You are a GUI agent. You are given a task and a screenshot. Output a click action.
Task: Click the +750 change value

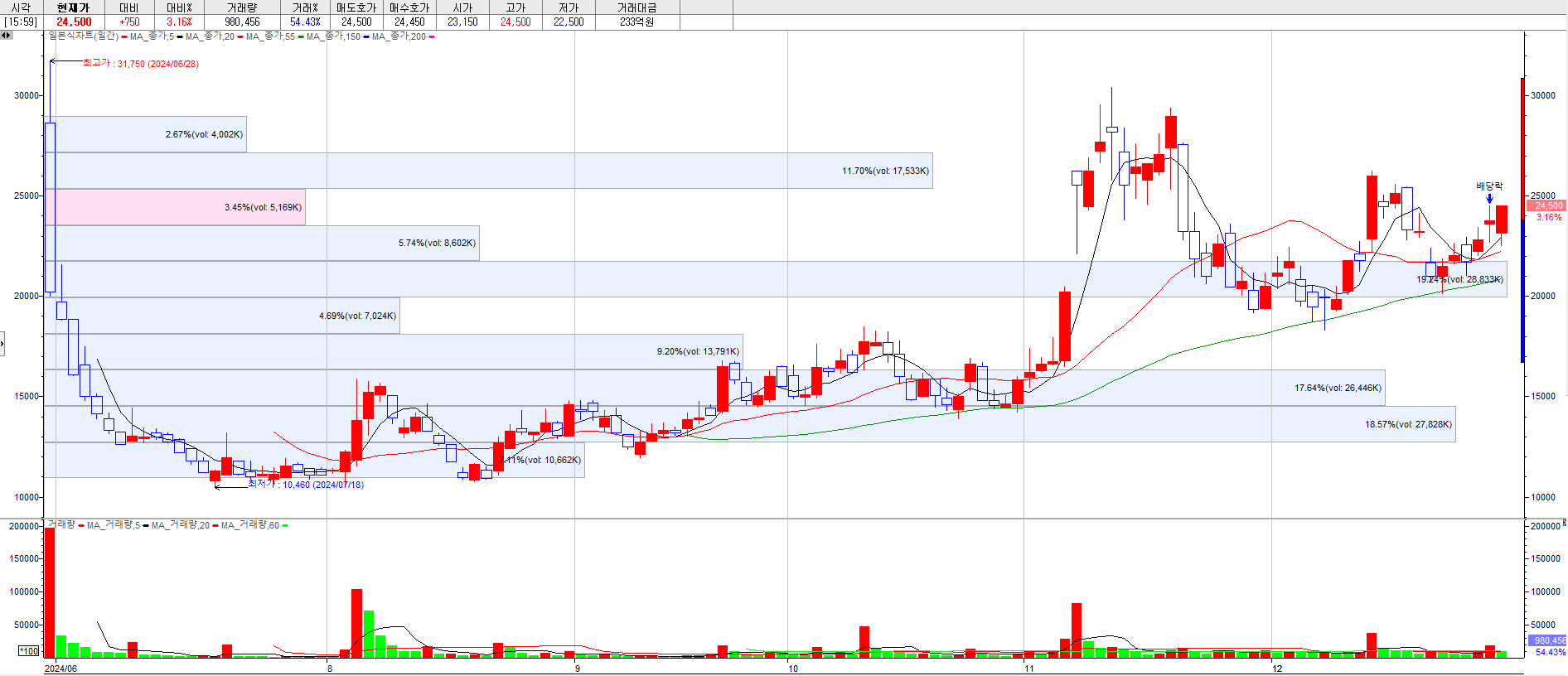click(129, 22)
